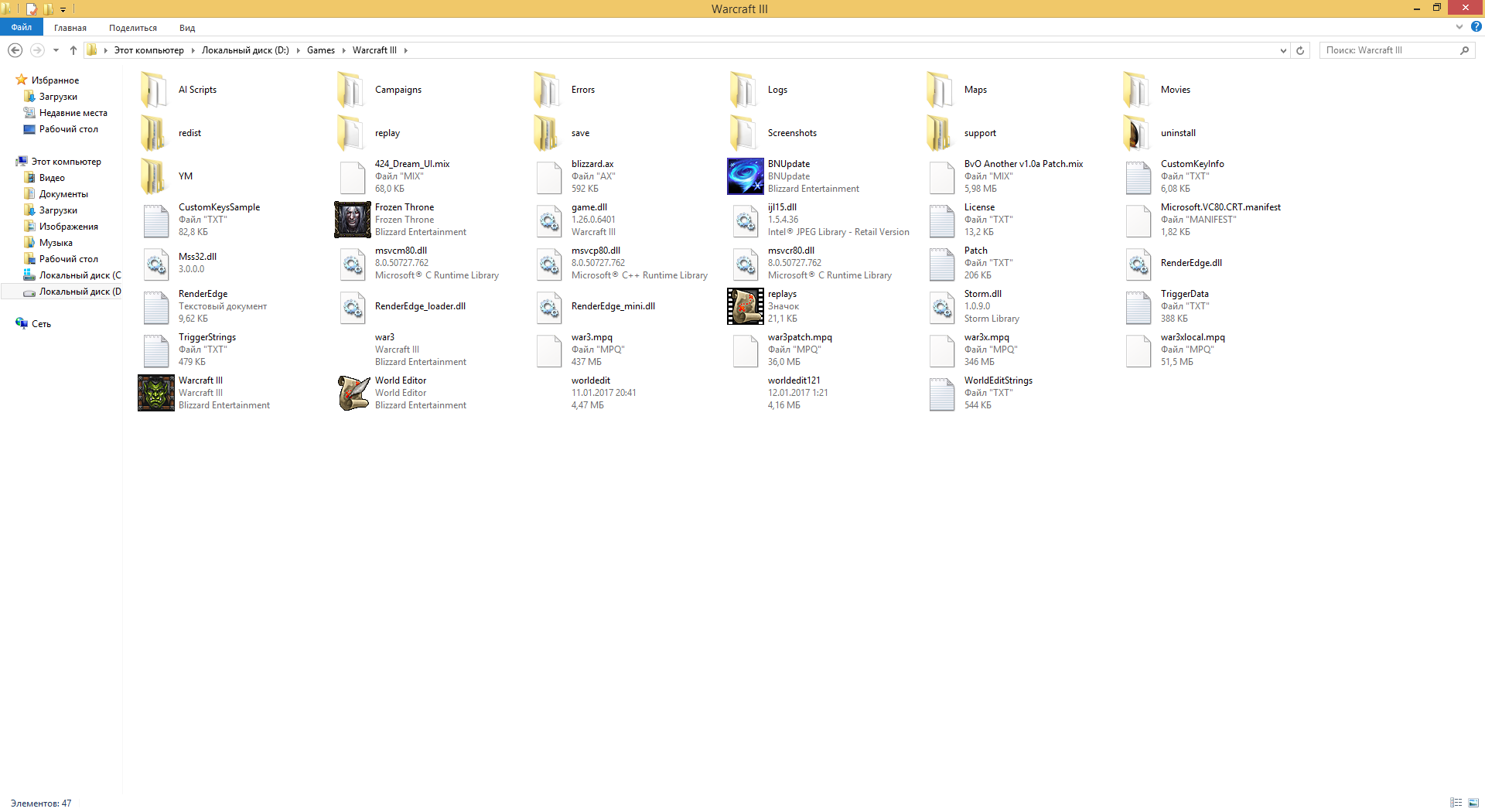
Task: Select the redist folder icon
Action: coord(155,133)
